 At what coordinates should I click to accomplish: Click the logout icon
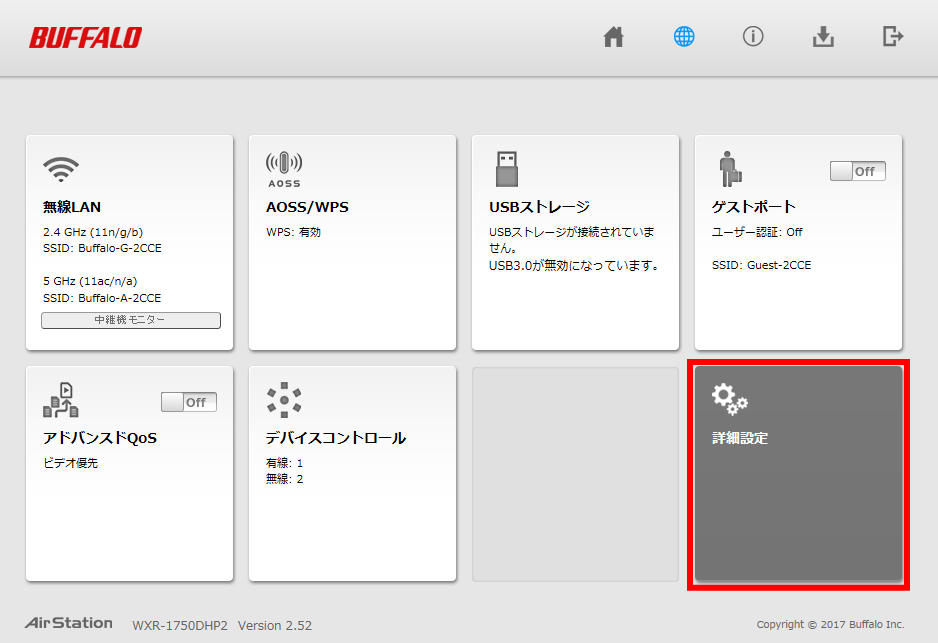point(893,36)
